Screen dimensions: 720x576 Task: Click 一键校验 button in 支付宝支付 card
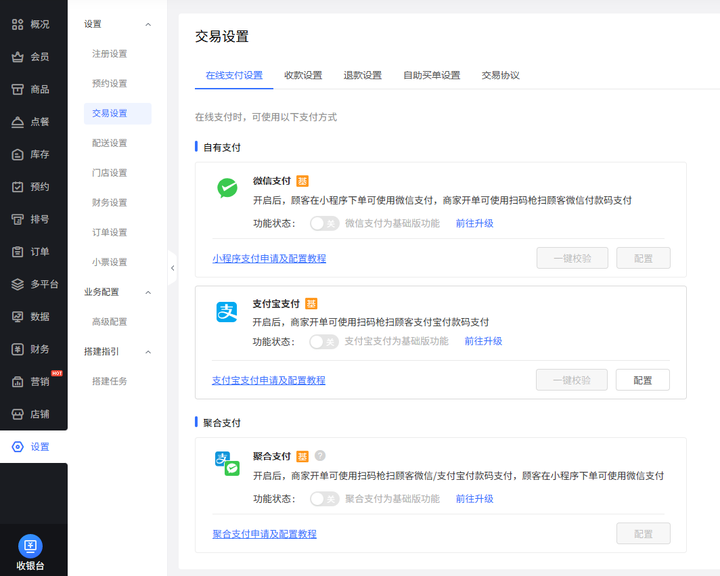[x=572, y=380]
